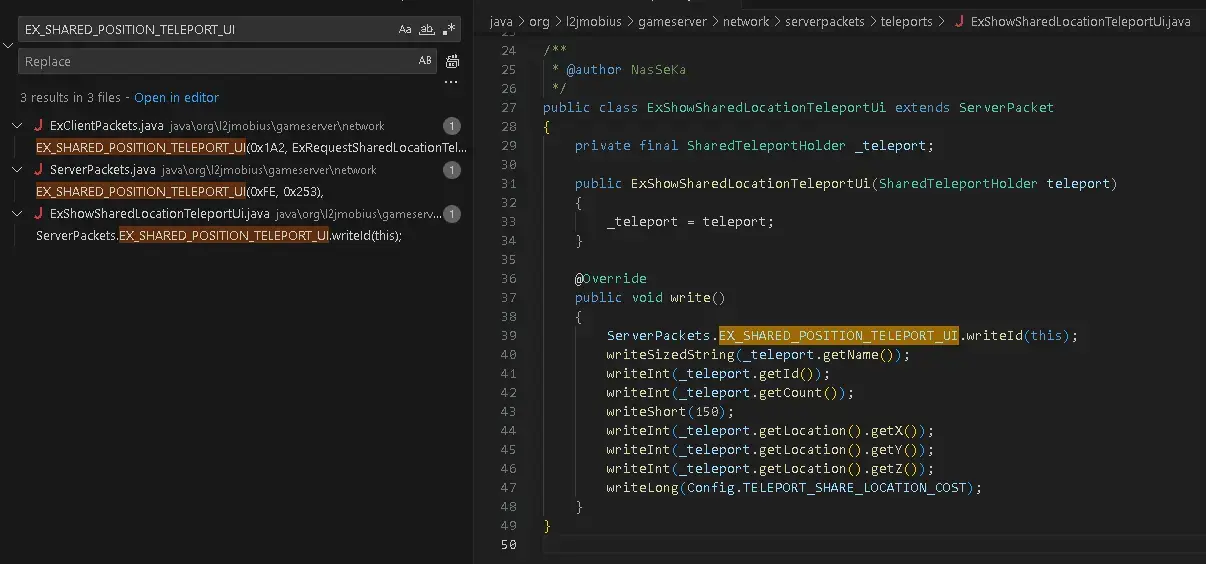Image resolution: width=1206 pixels, height=564 pixels.
Task: Click 'ServerPacket' in class declaration
Action: 1006,107
